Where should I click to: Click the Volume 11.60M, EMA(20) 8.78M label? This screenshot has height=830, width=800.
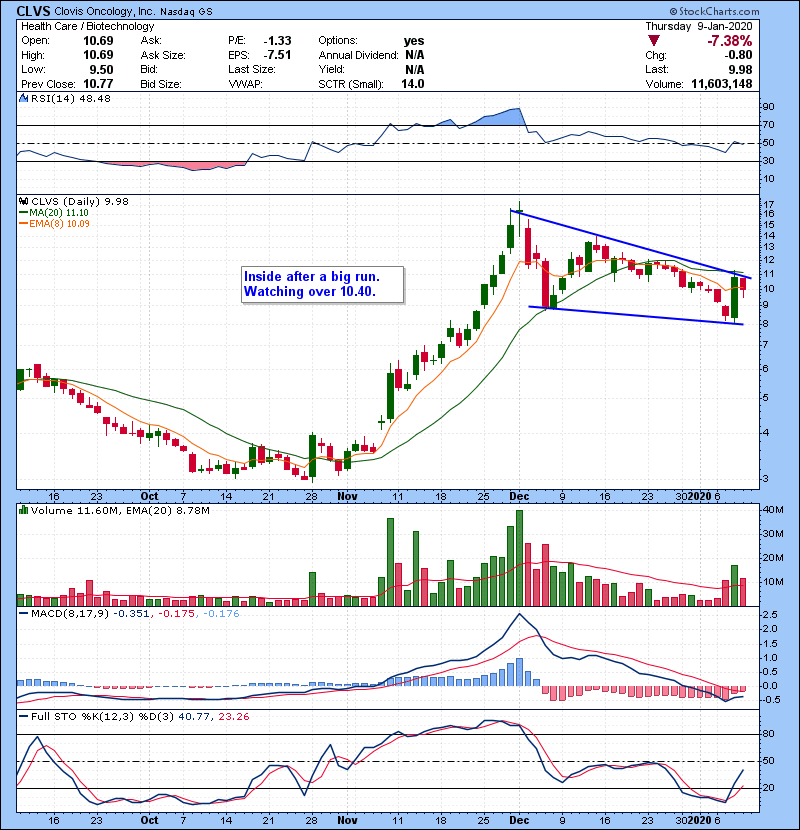[120, 510]
